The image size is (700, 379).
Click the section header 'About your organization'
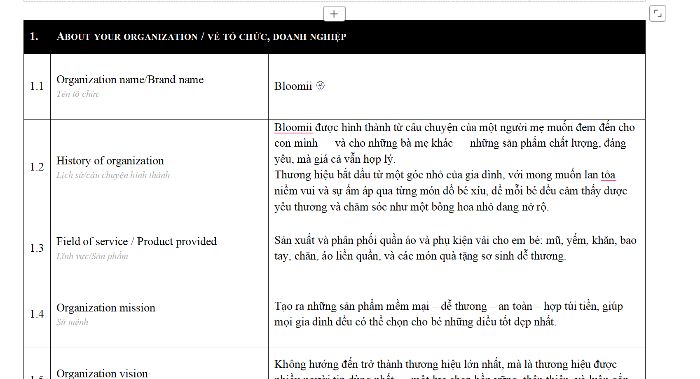coord(334,37)
